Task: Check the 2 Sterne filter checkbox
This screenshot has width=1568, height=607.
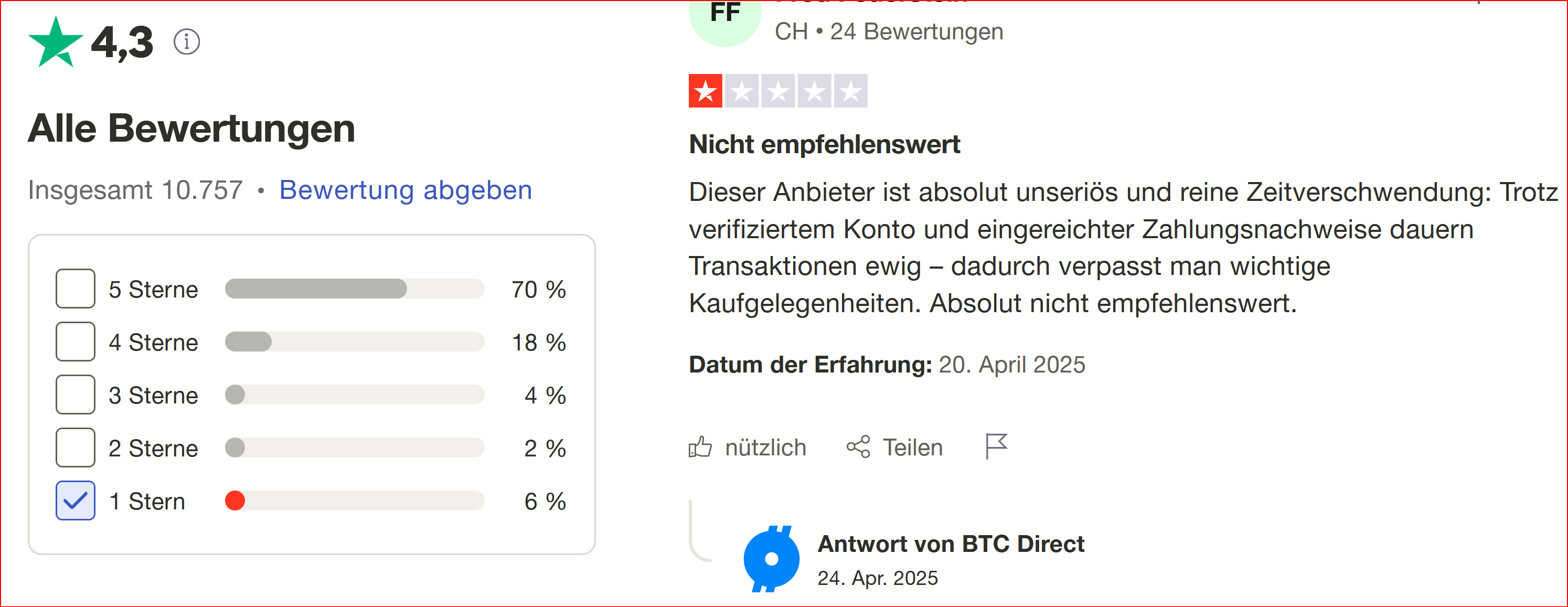Action: [x=76, y=448]
